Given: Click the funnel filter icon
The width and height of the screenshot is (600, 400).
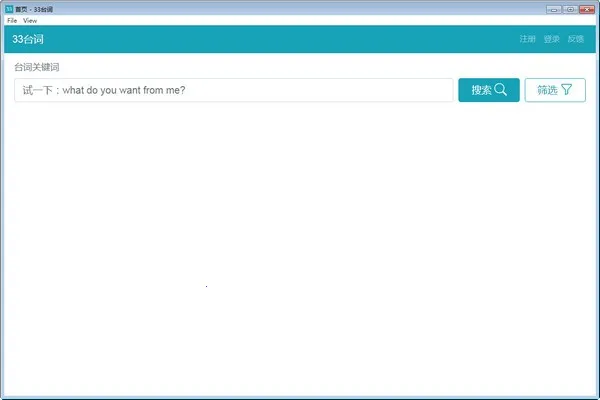Looking at the screenshot, I should (566, 90).
